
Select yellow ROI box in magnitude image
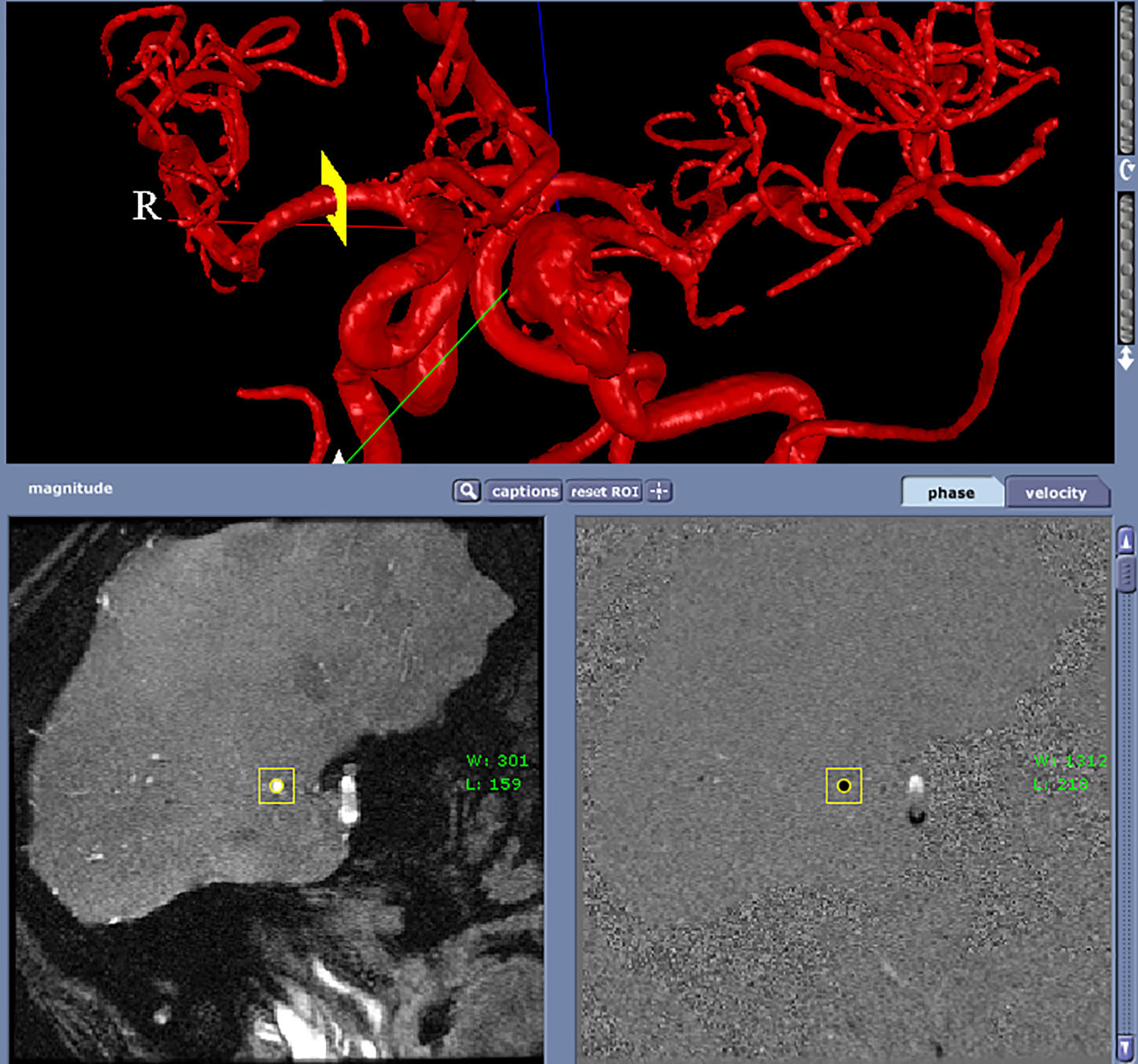276,785
